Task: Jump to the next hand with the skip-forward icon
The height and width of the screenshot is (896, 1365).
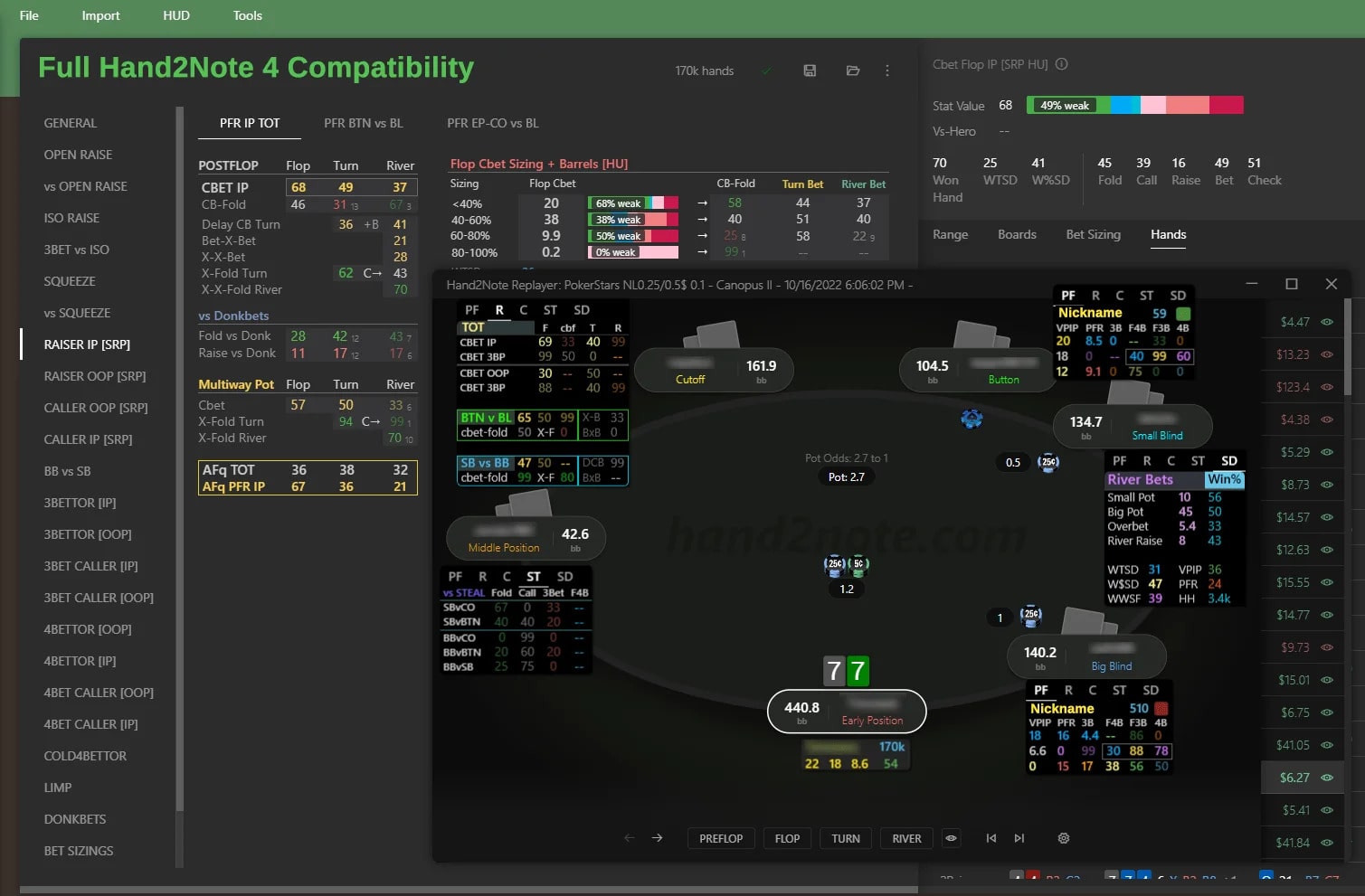Action: pos(1019,838)
